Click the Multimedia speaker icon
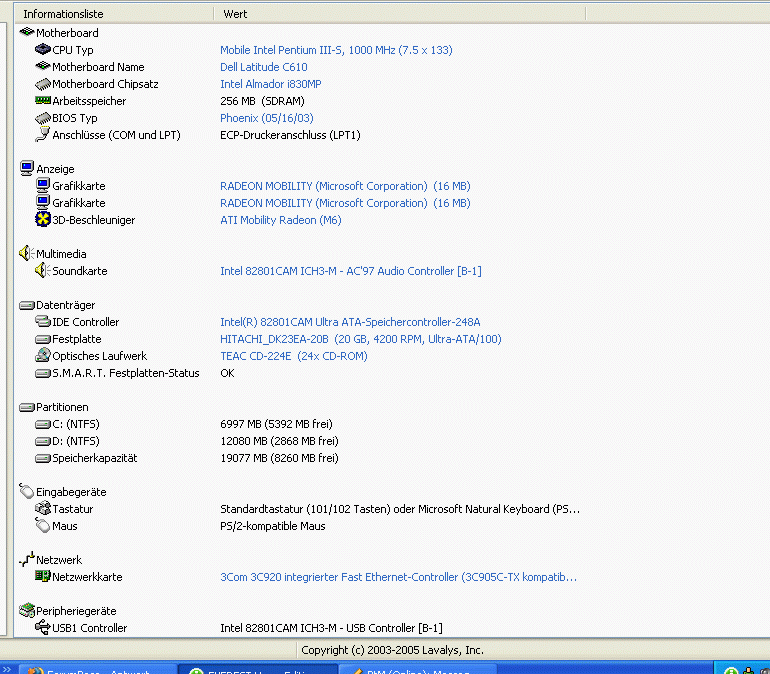Screen dimensions: 770x674 (27, 253)
